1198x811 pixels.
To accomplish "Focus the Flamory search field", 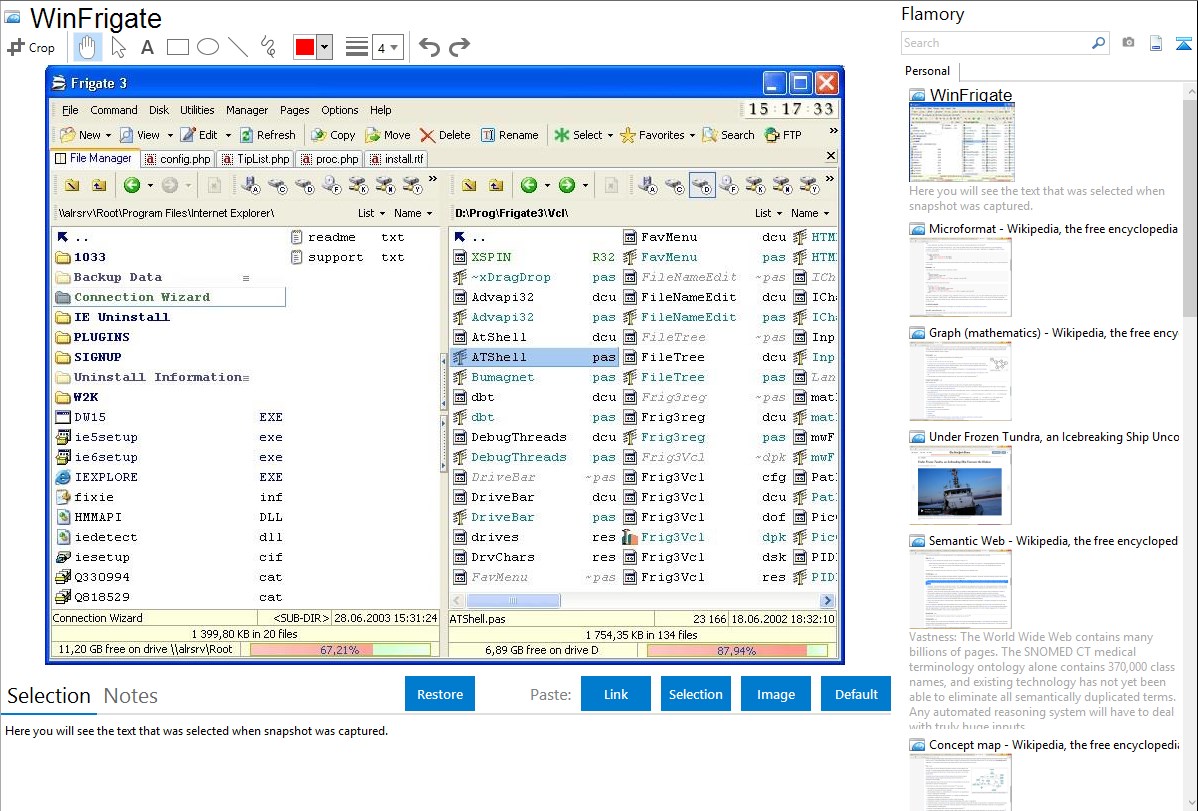I will coord(995,43).
